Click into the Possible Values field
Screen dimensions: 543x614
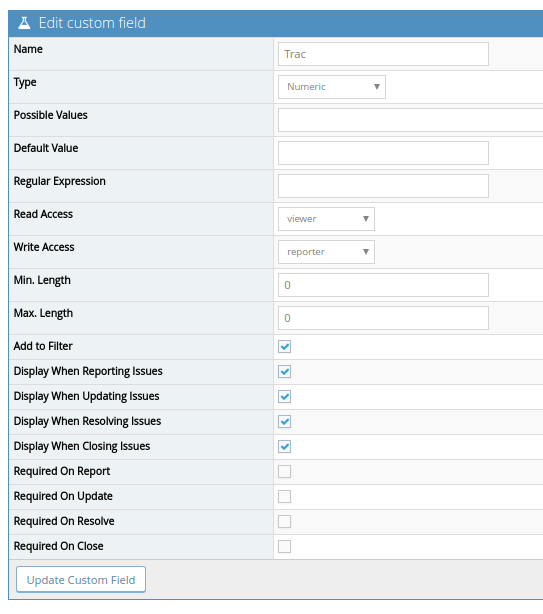coord(410,120)
